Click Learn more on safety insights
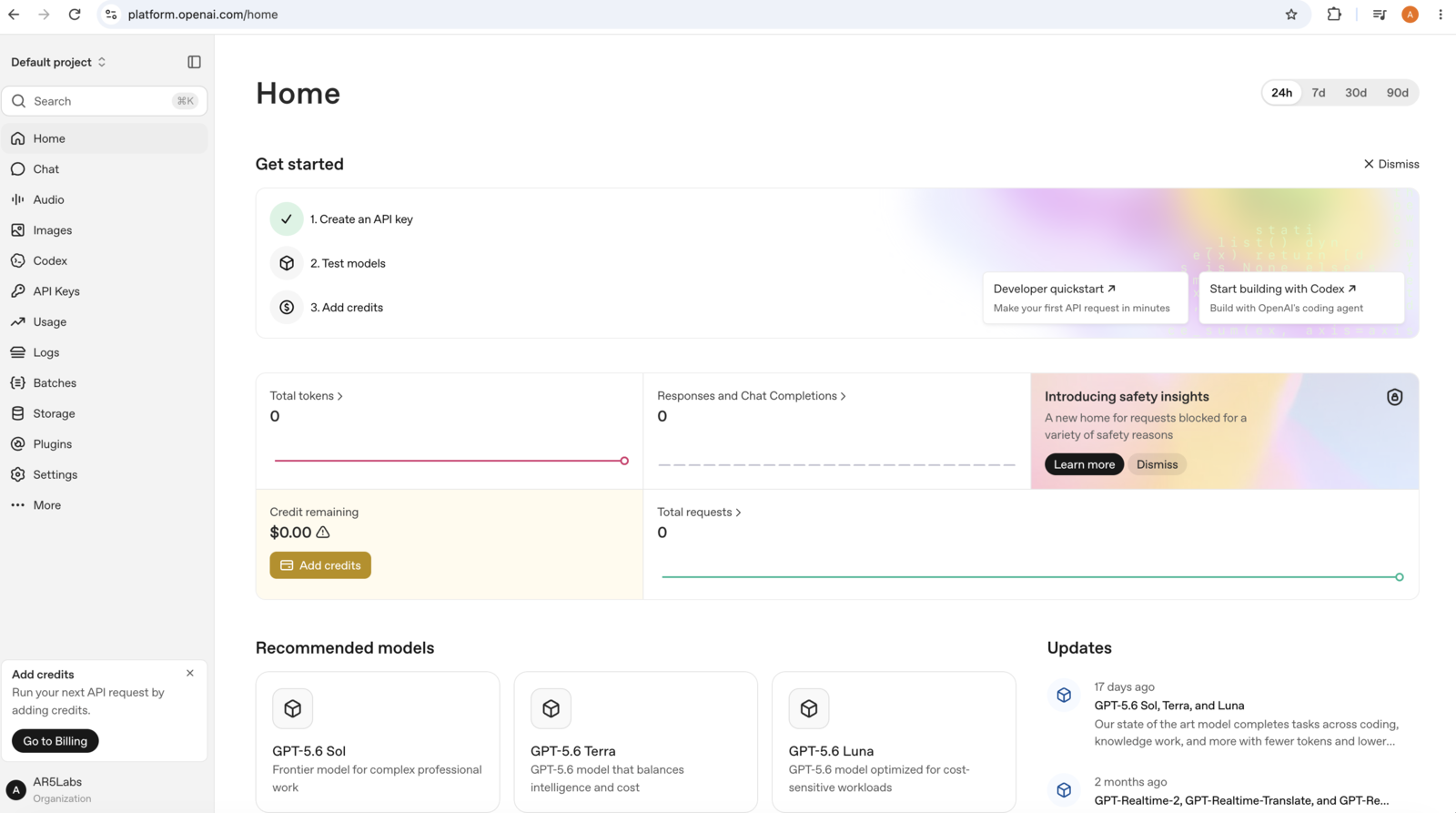1456x813 pixels. click(1084, 464)
